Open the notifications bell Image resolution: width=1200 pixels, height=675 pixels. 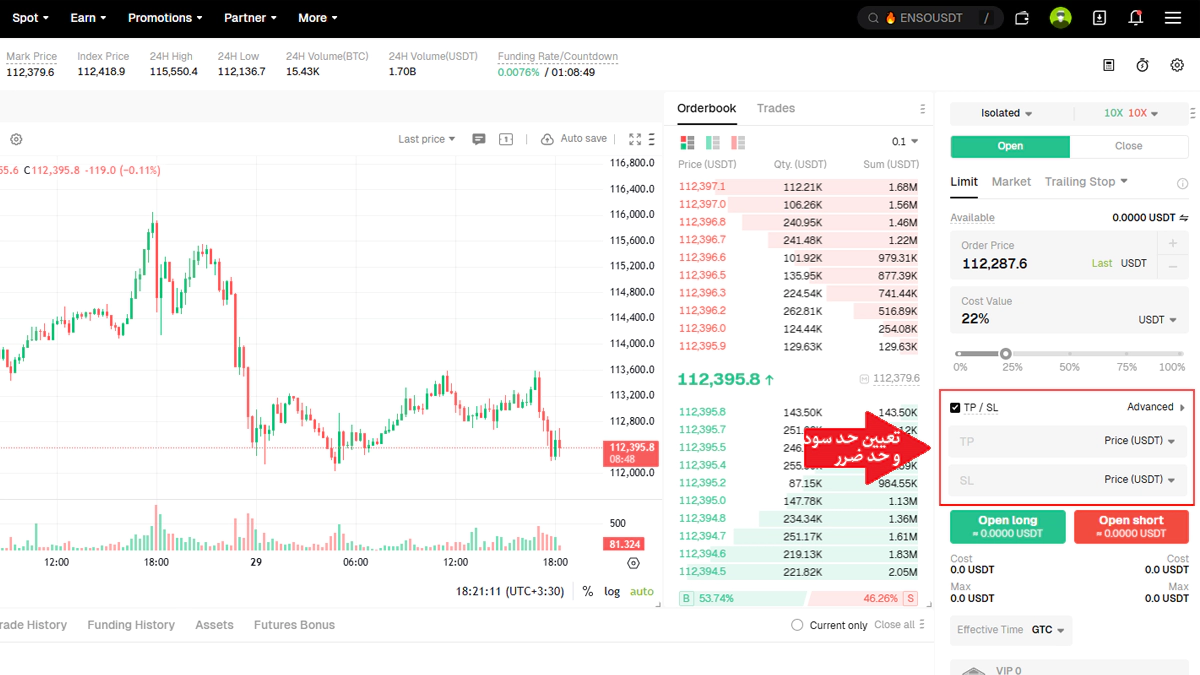(1135, 18)
